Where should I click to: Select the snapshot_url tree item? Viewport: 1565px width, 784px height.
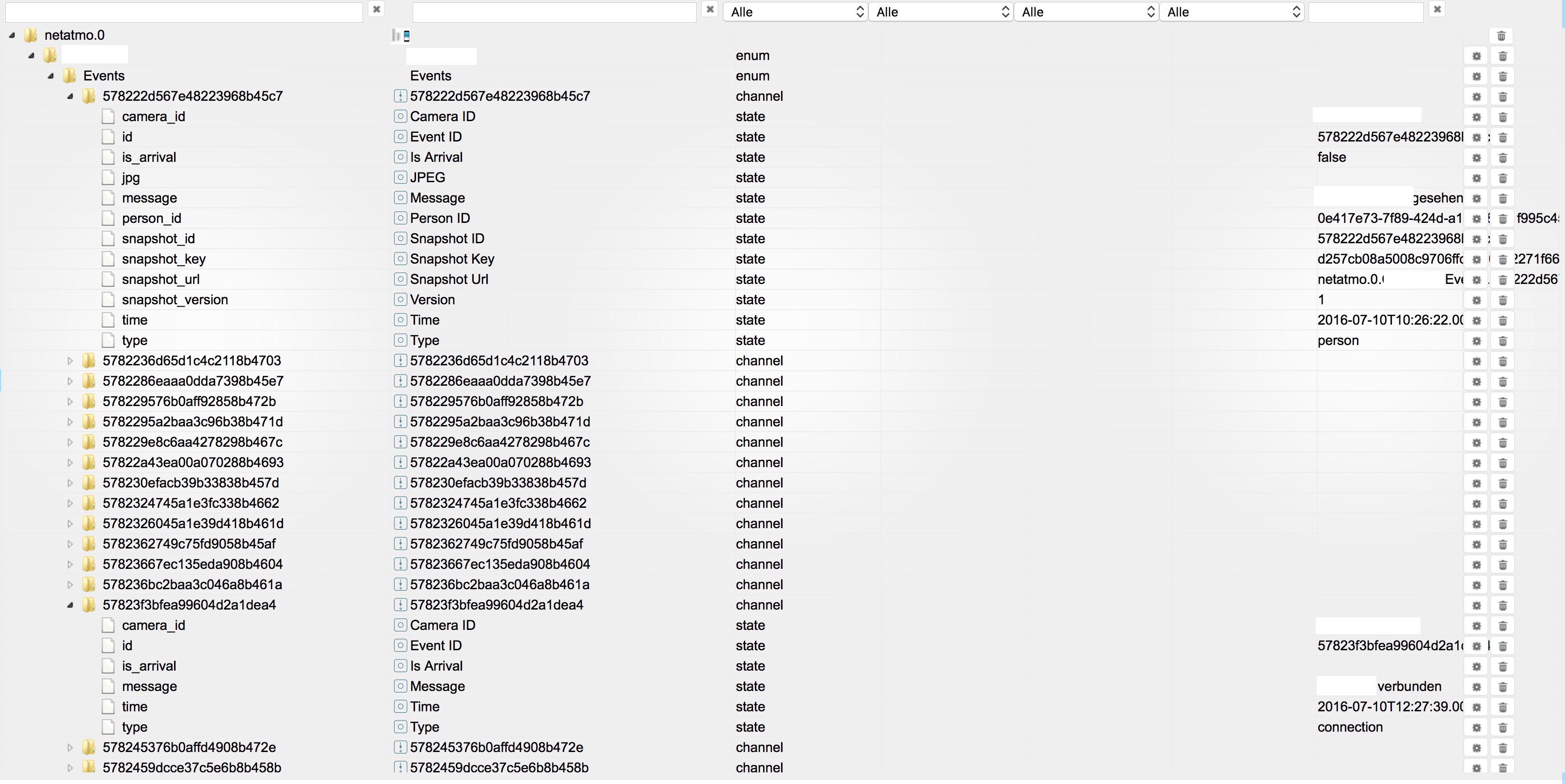160,280
